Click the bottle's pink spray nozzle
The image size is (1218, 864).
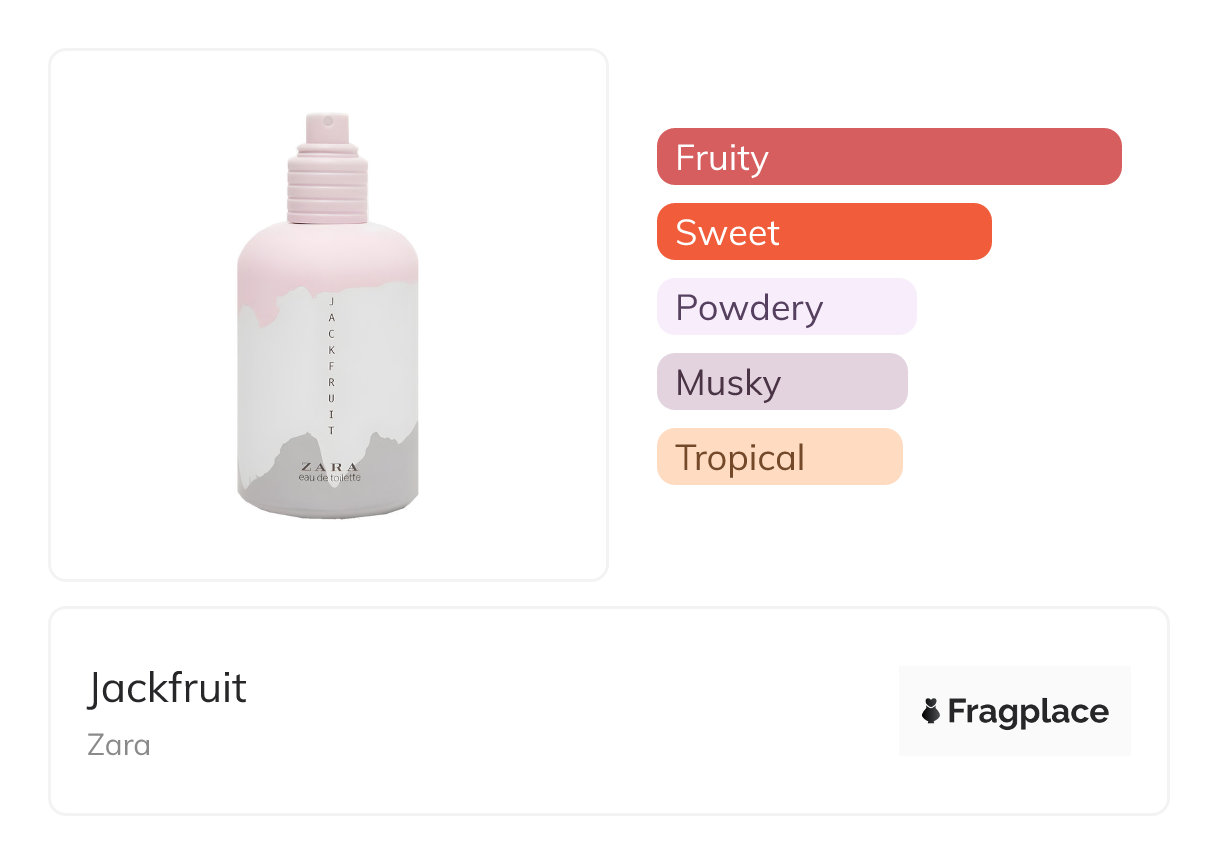(x=327, y=131)
